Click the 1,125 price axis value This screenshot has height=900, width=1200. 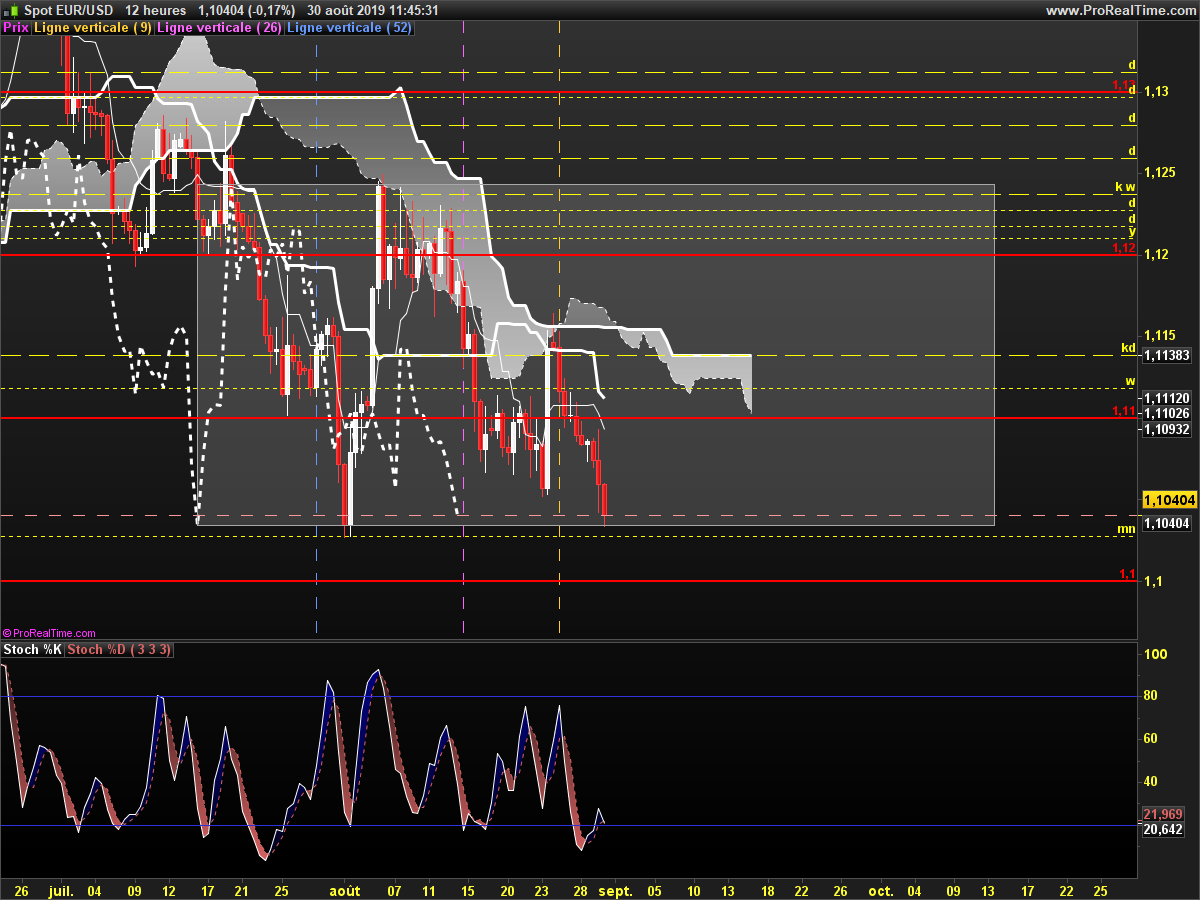[x=1159, y=173]
